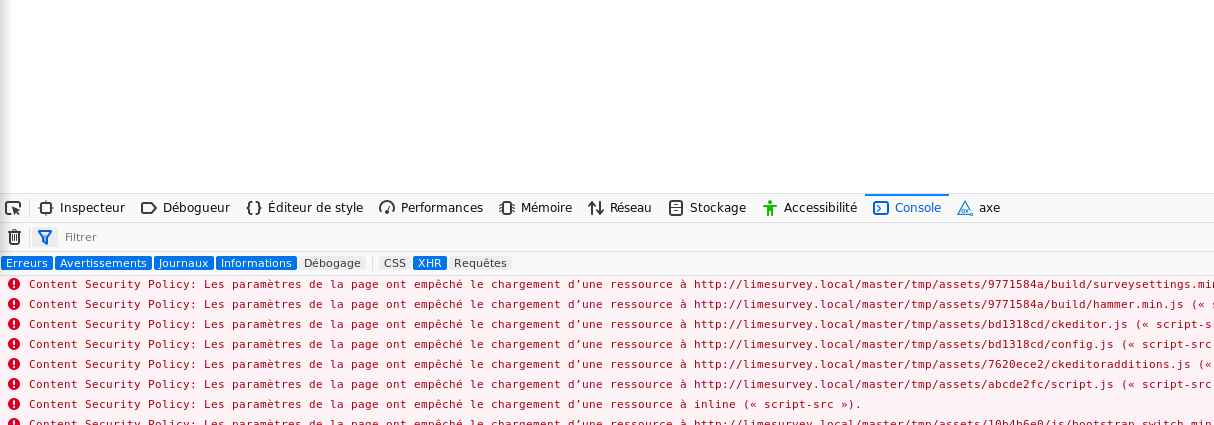
Task: Click the Accessibilité figure icon
Action: coord(769,208)
